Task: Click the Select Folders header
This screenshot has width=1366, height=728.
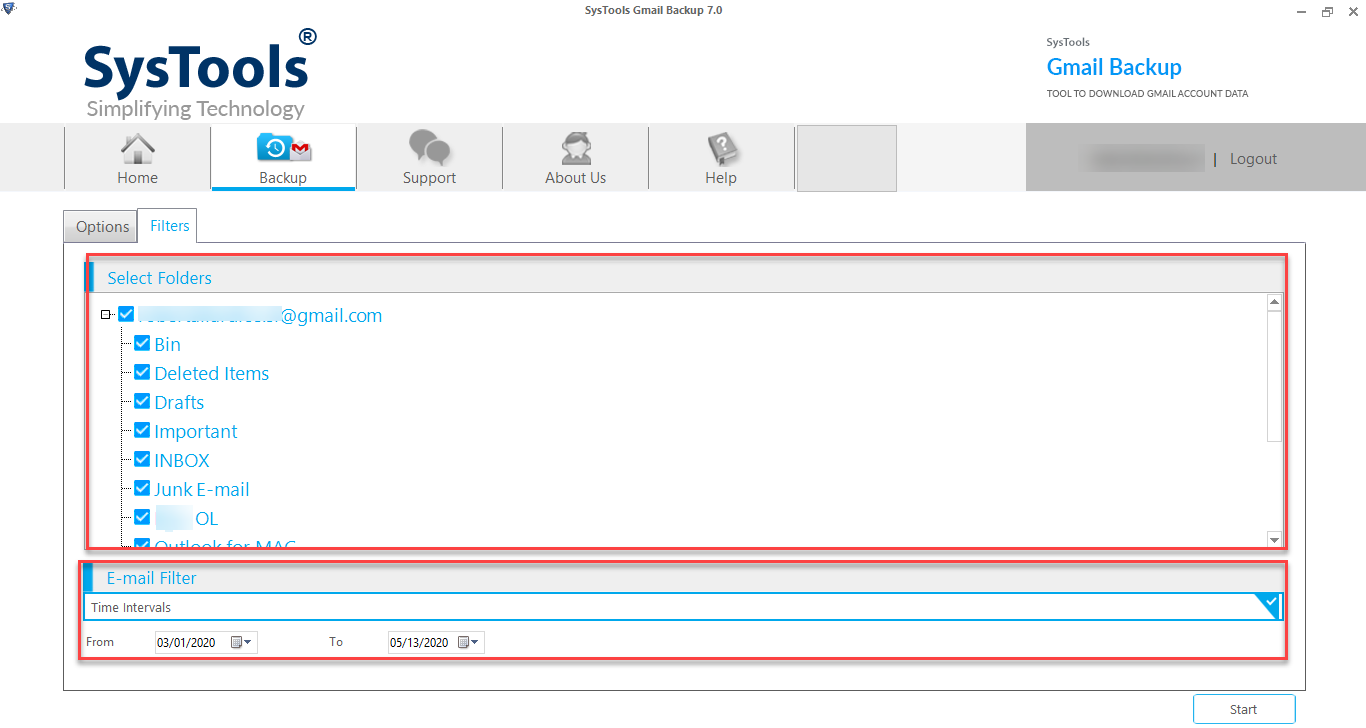Action: [x=159, y=278]
